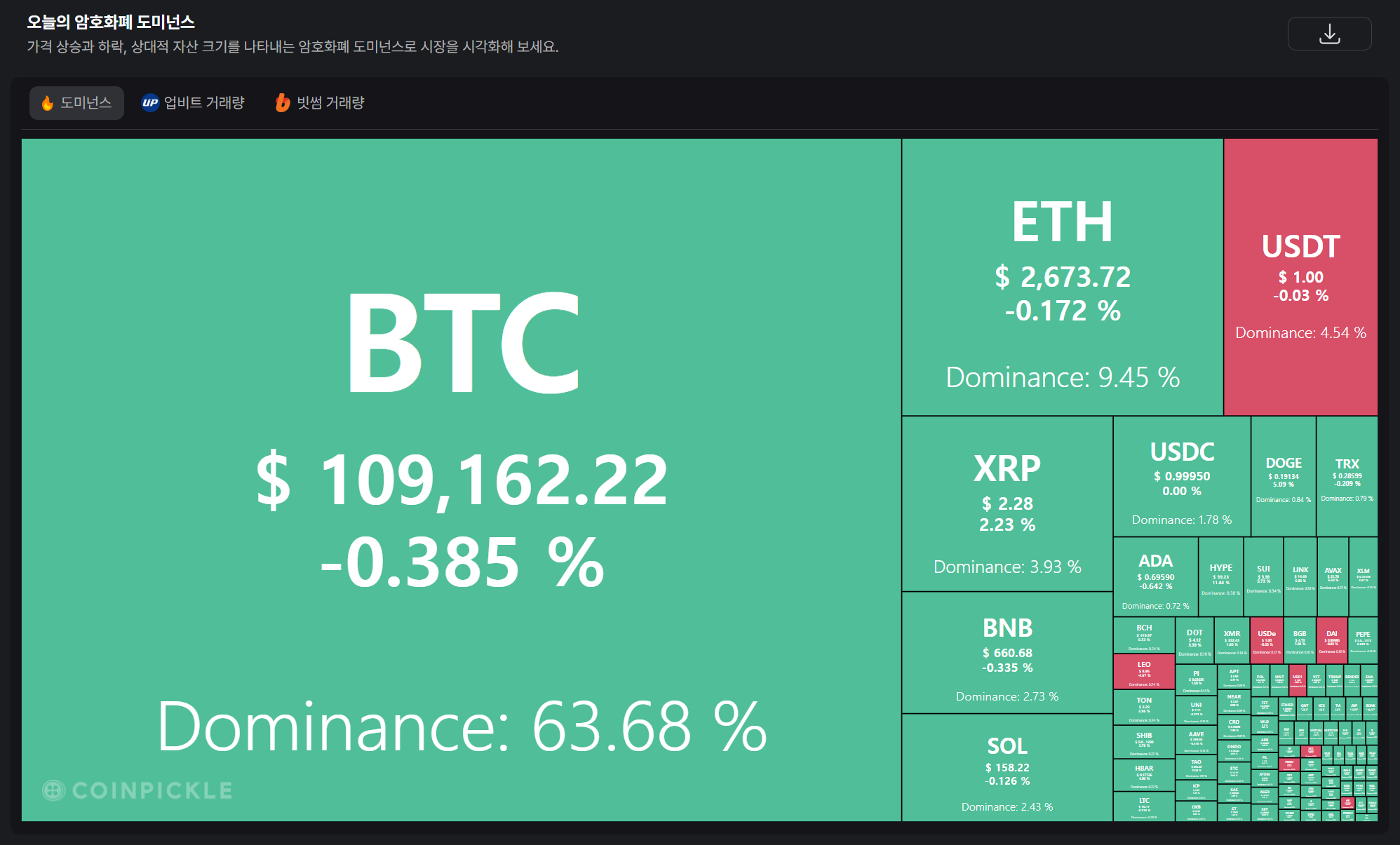
Task: Click the DOGE tile
Action: tap(1284, 477)
